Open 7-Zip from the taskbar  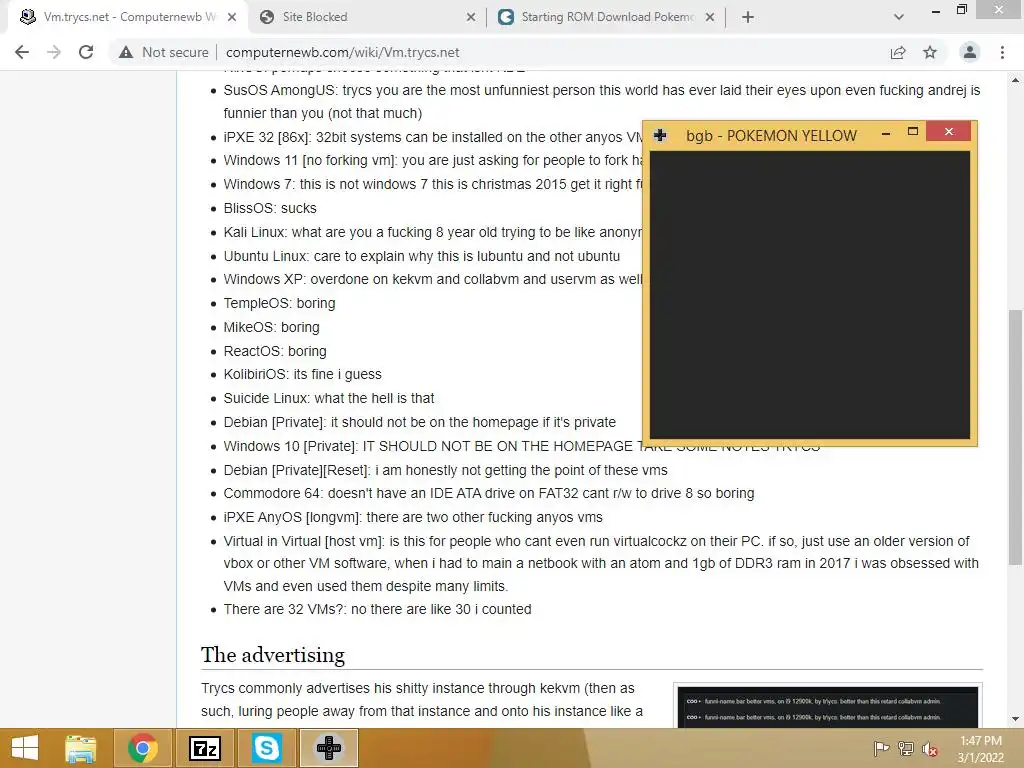coord(204,748)
